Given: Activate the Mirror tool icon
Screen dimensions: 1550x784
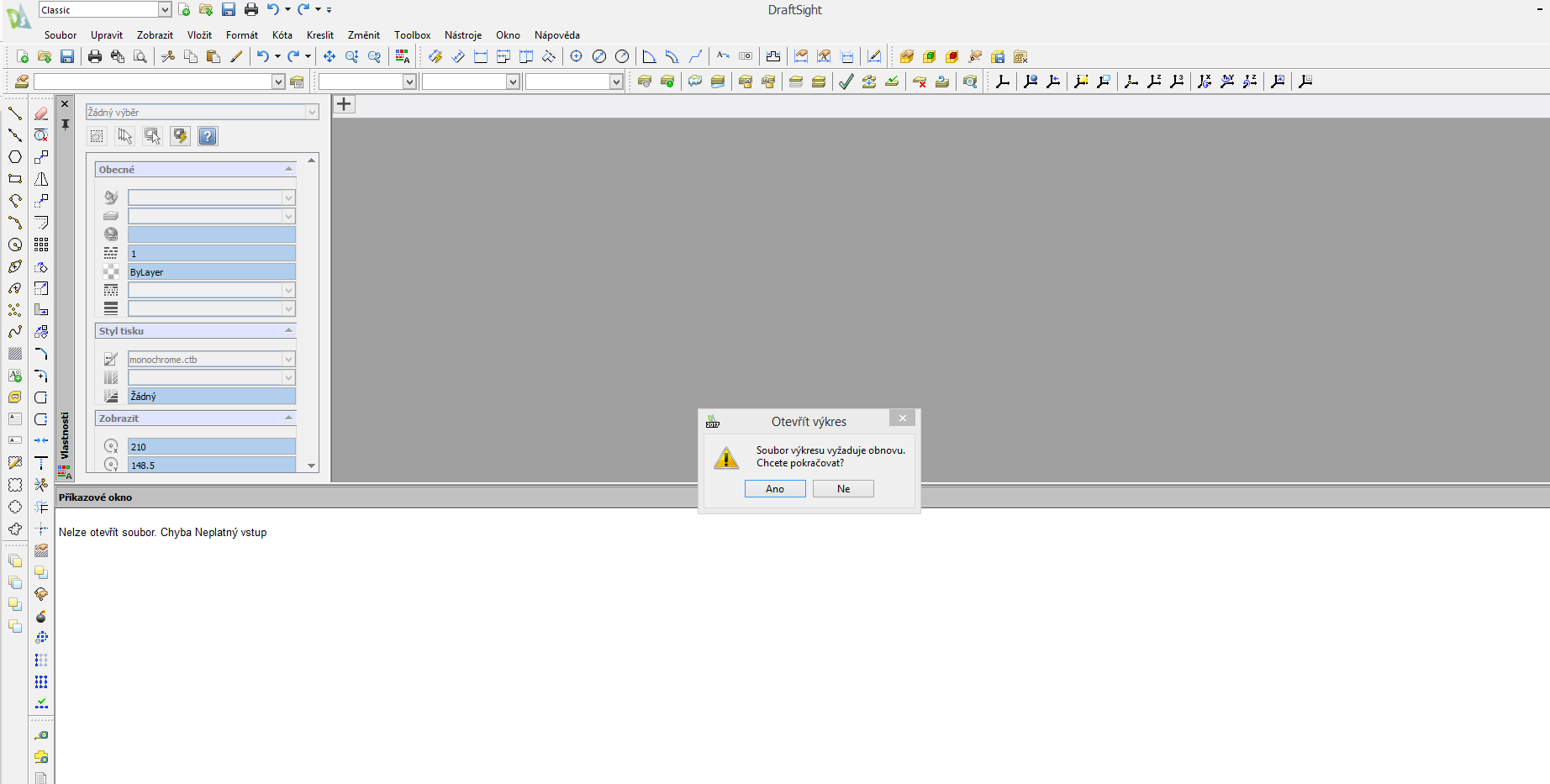Looking at the screenshot, I should pyautogui.click(x=41, y=179).
